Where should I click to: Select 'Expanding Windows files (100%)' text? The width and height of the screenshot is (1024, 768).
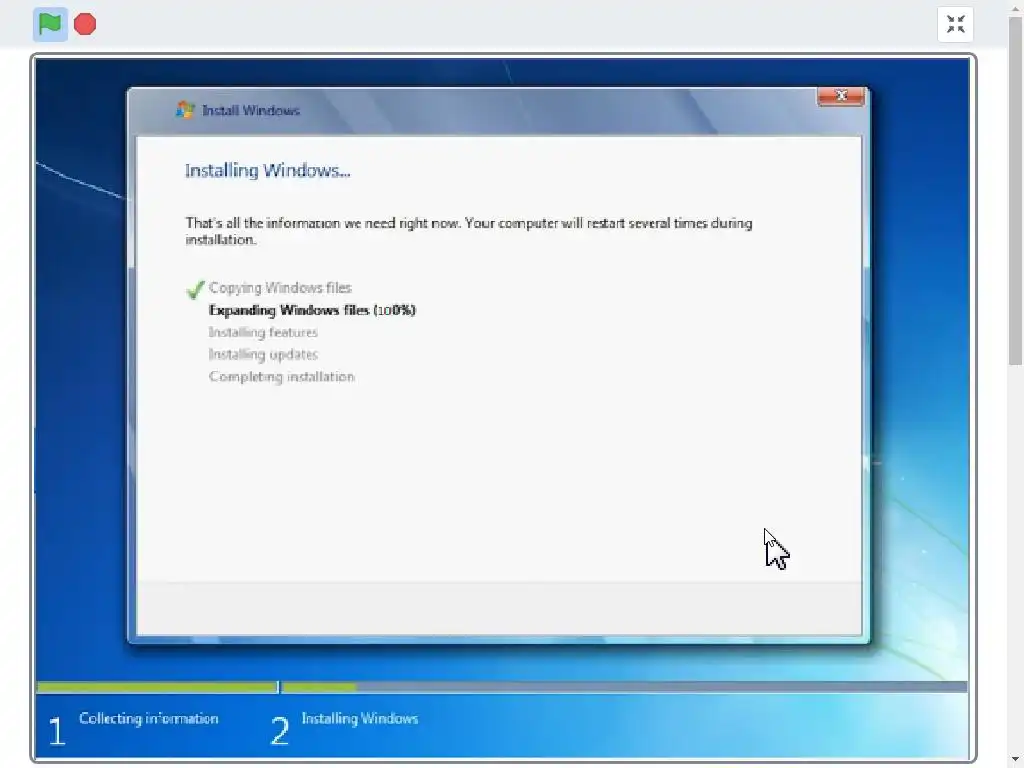point(312,310)
